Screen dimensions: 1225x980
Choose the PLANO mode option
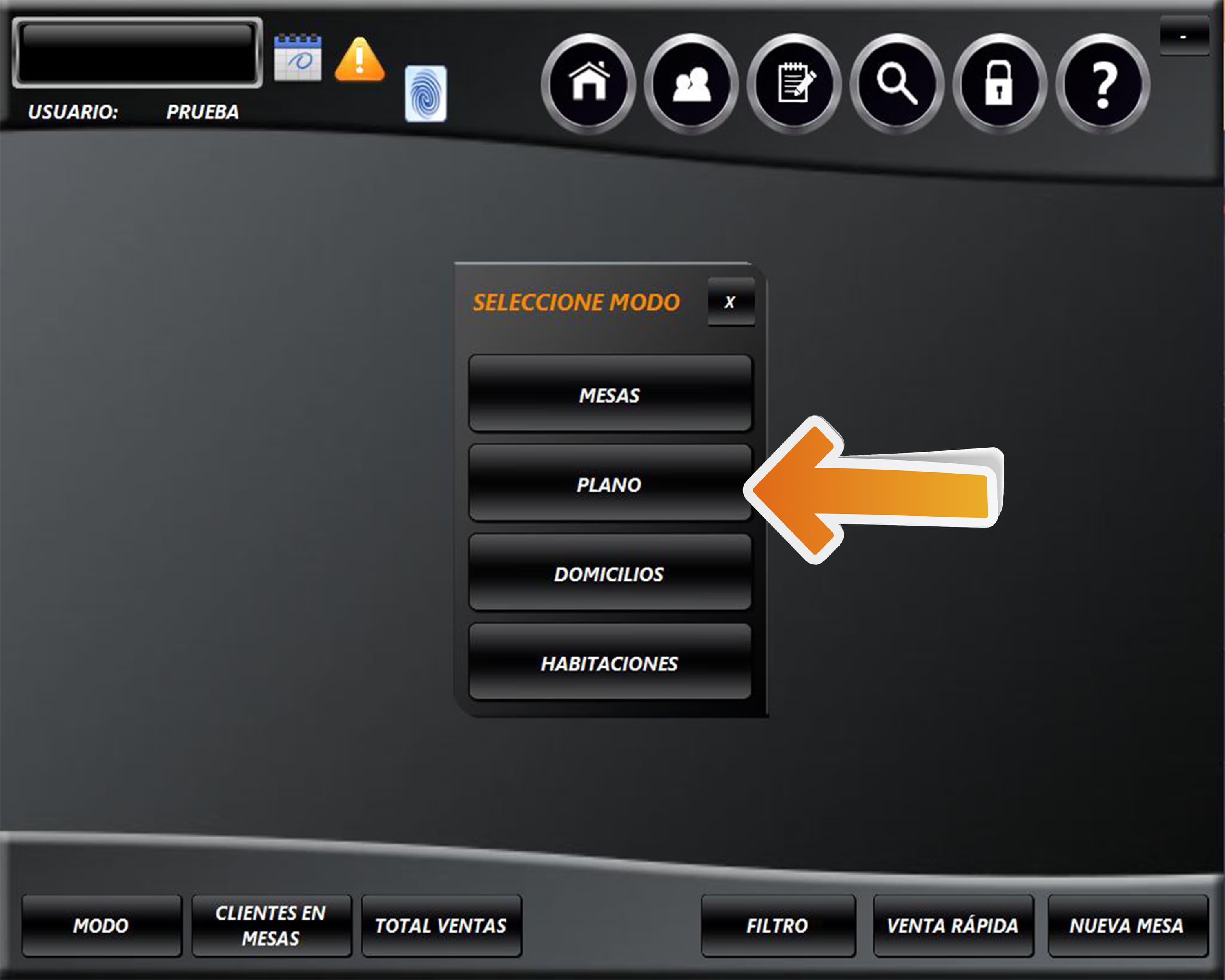point(610,483)
